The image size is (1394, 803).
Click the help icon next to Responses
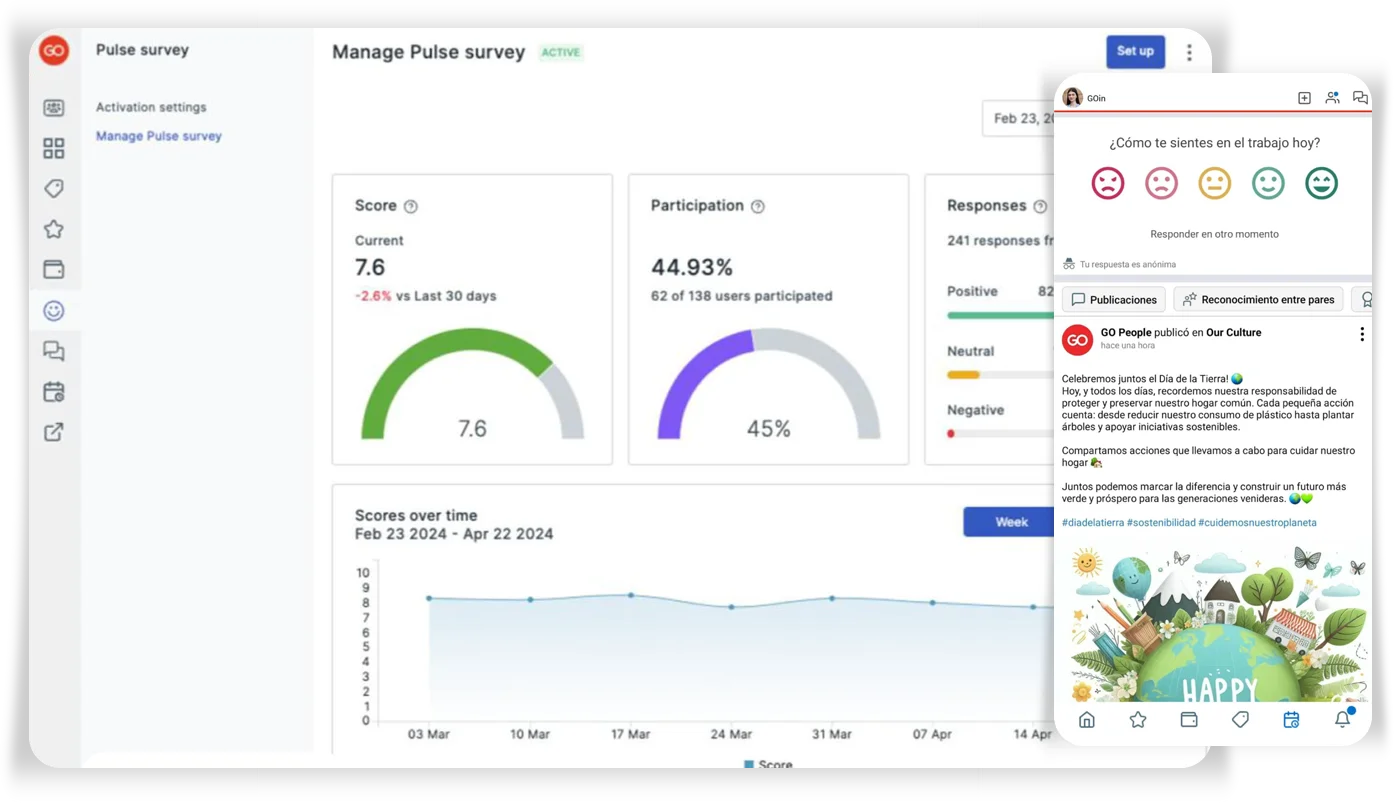1041,206
